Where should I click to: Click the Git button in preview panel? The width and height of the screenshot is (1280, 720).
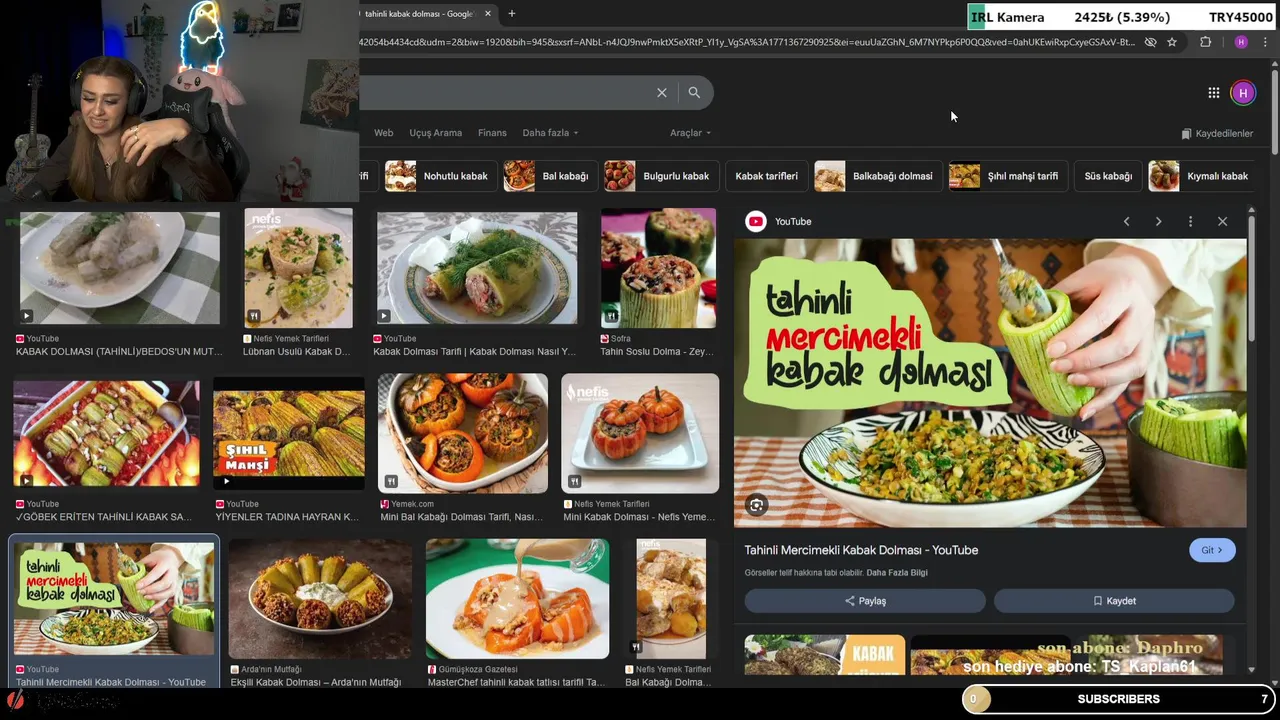point(1212,550)
